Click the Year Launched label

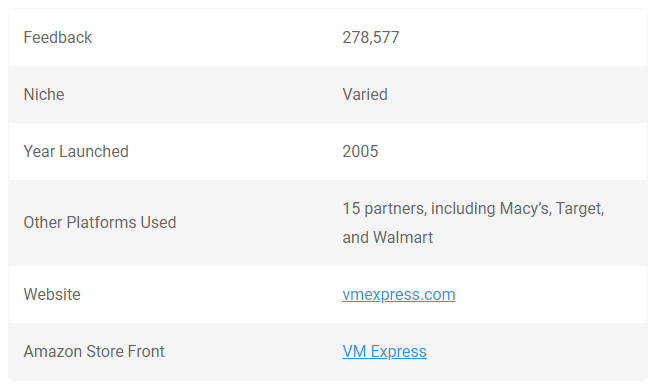(x=76, y=151)
